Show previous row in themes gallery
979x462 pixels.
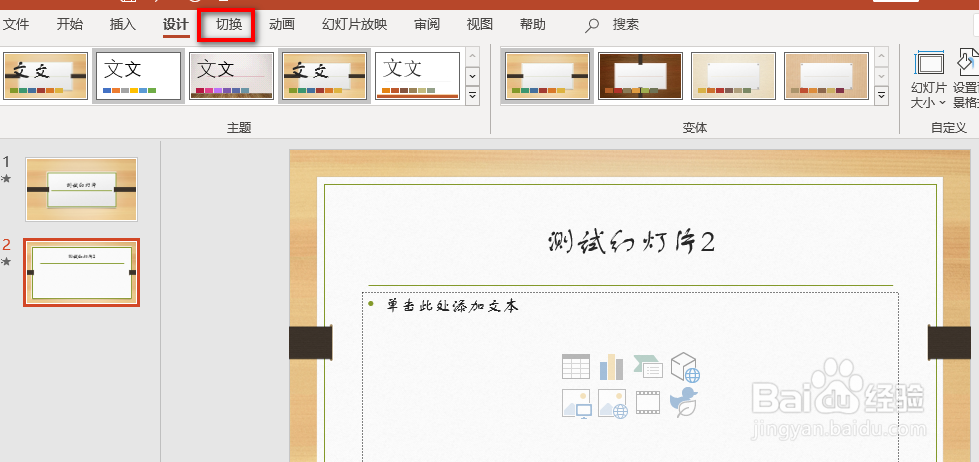pos(473,56)
